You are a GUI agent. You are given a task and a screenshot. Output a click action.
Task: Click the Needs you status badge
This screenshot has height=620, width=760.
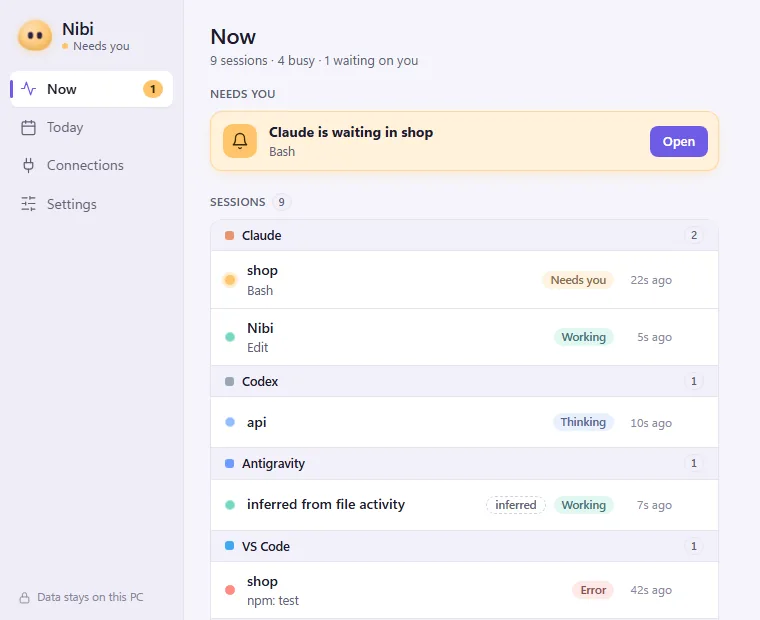pyautogui.click(x=578, y=280)
